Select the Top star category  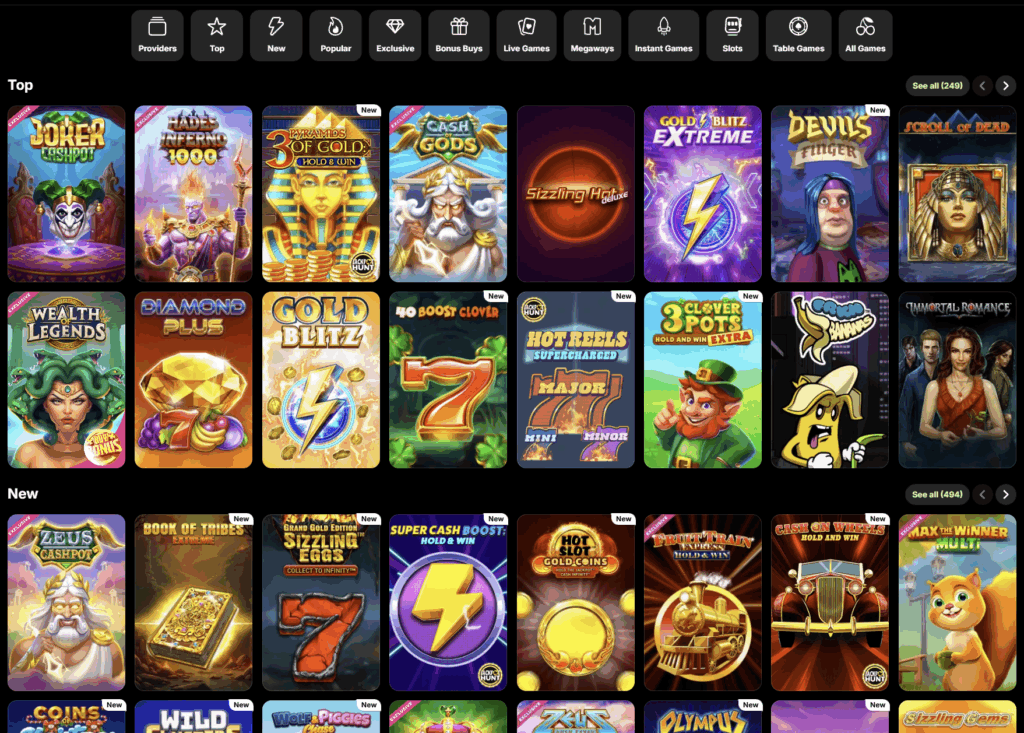pos(217,35)
